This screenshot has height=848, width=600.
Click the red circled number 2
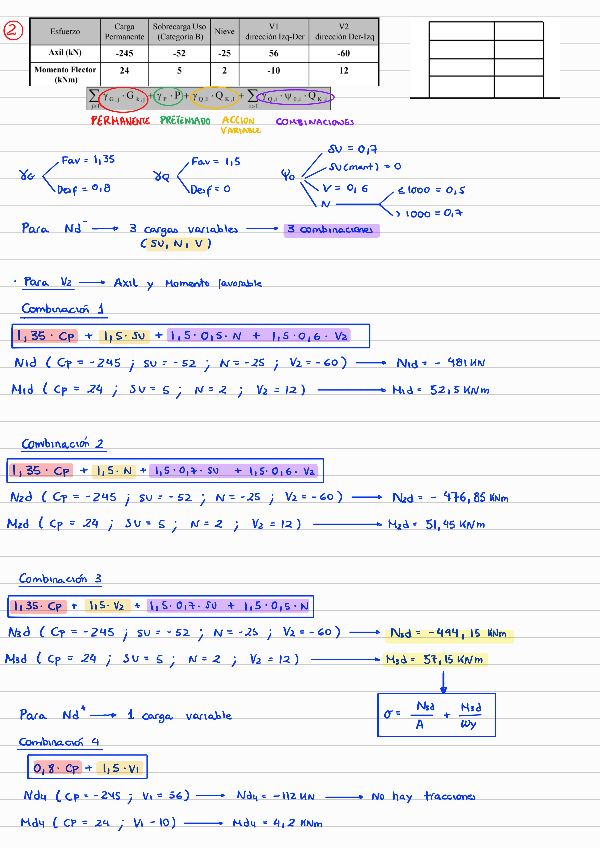[12, 30]
